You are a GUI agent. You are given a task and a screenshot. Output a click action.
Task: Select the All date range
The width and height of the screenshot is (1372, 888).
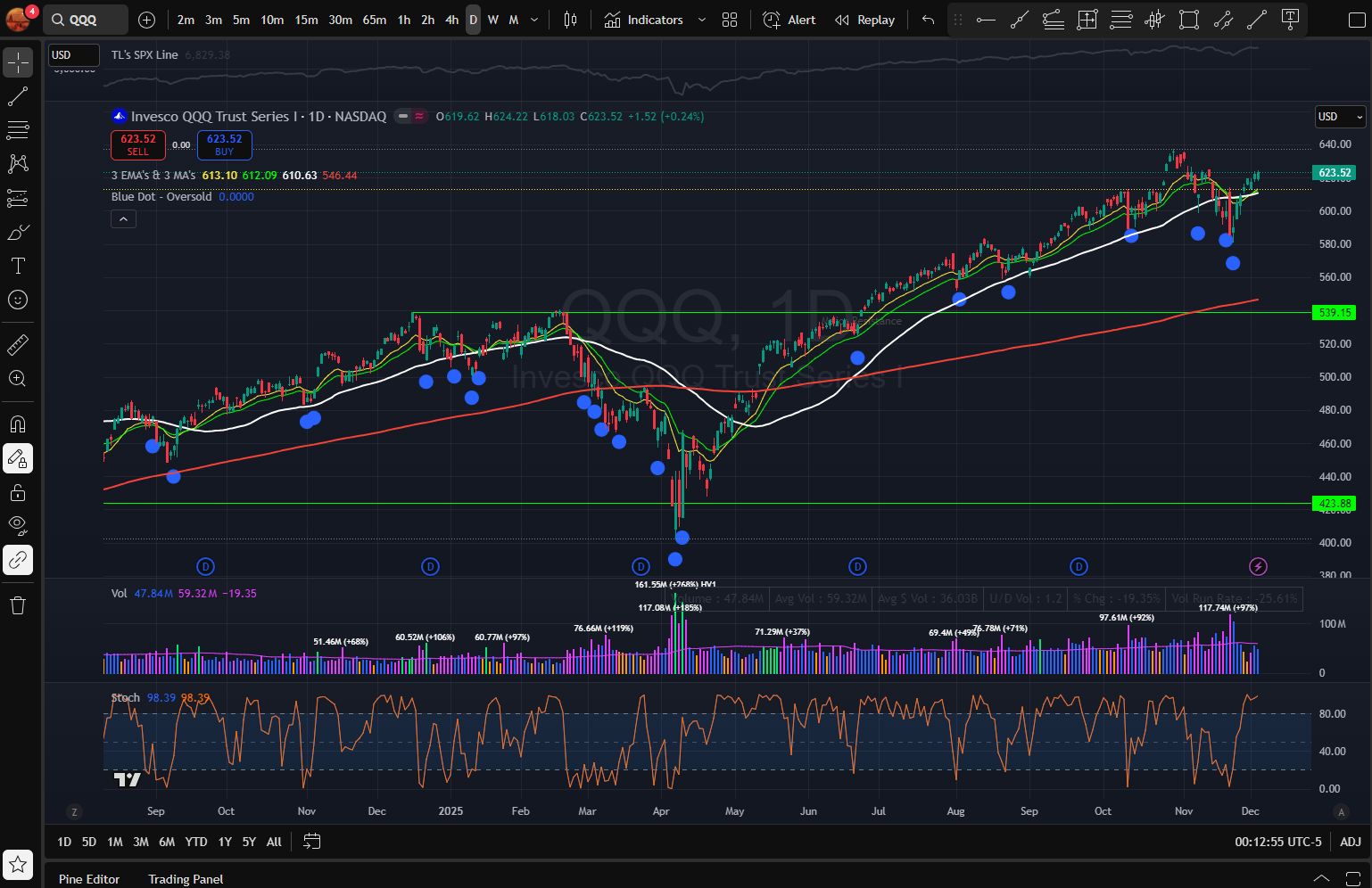(x=274, y=842)
